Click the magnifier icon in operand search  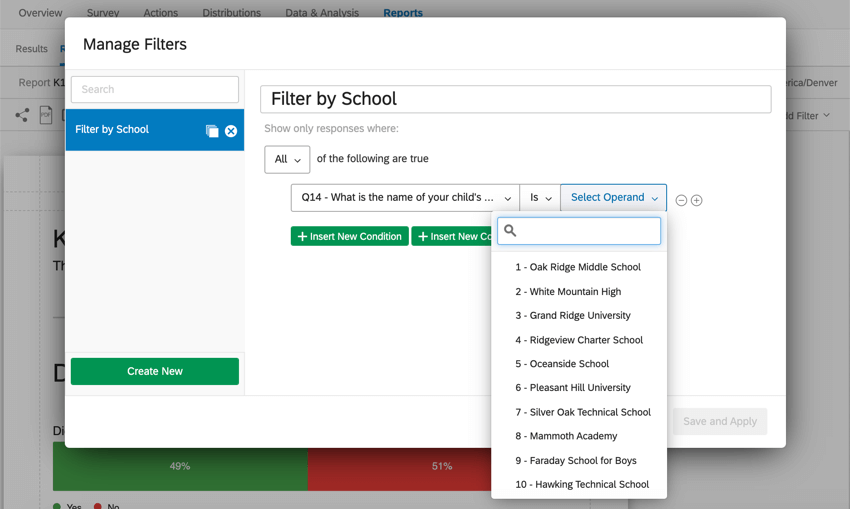(510, 230)
